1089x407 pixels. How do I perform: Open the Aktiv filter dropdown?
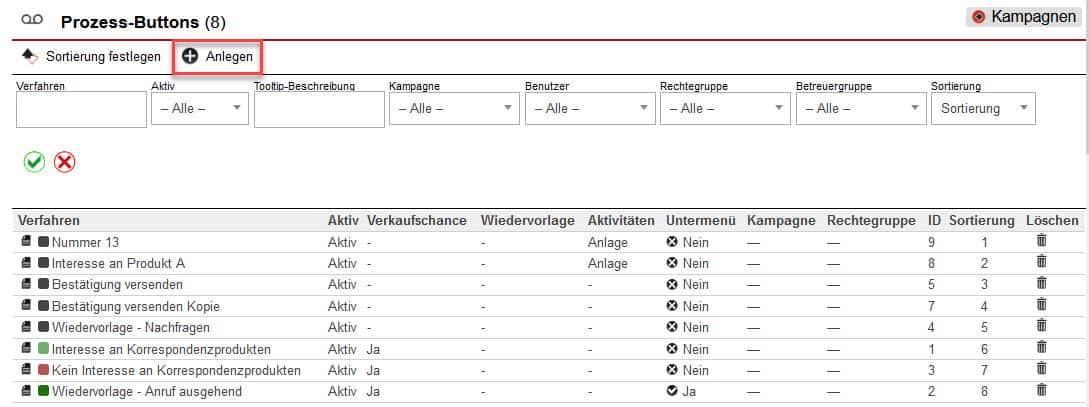pyautogui.click(x=199, y=109)
